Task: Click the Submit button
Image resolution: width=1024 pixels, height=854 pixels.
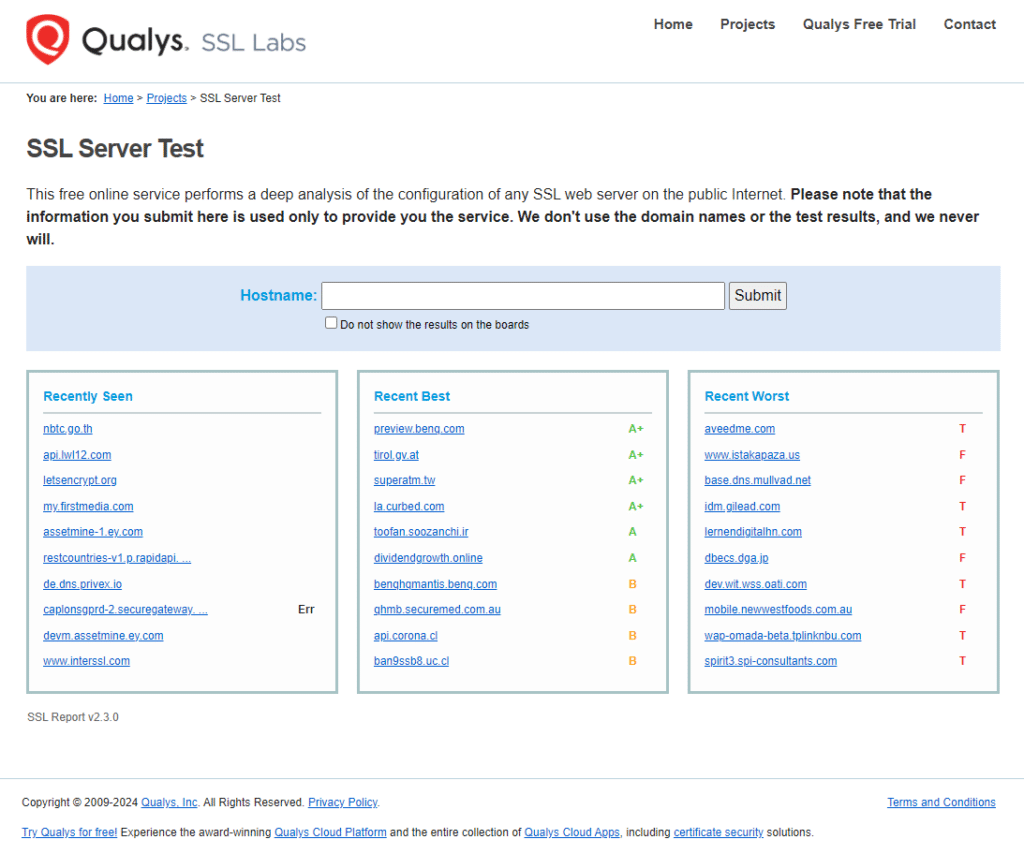Action: point(757,295)
